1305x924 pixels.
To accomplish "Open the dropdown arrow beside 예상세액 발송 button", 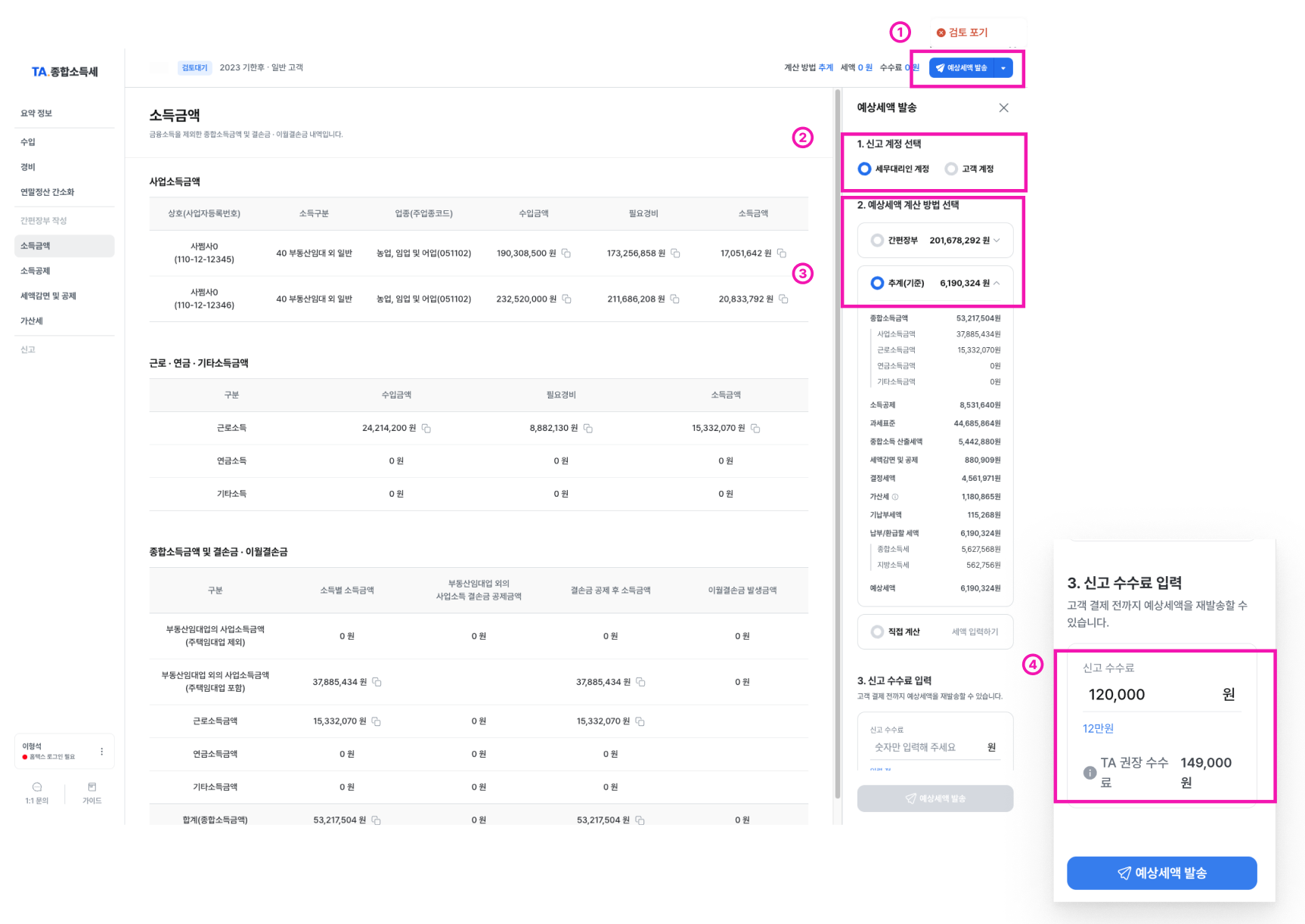I will (1003, 68).
